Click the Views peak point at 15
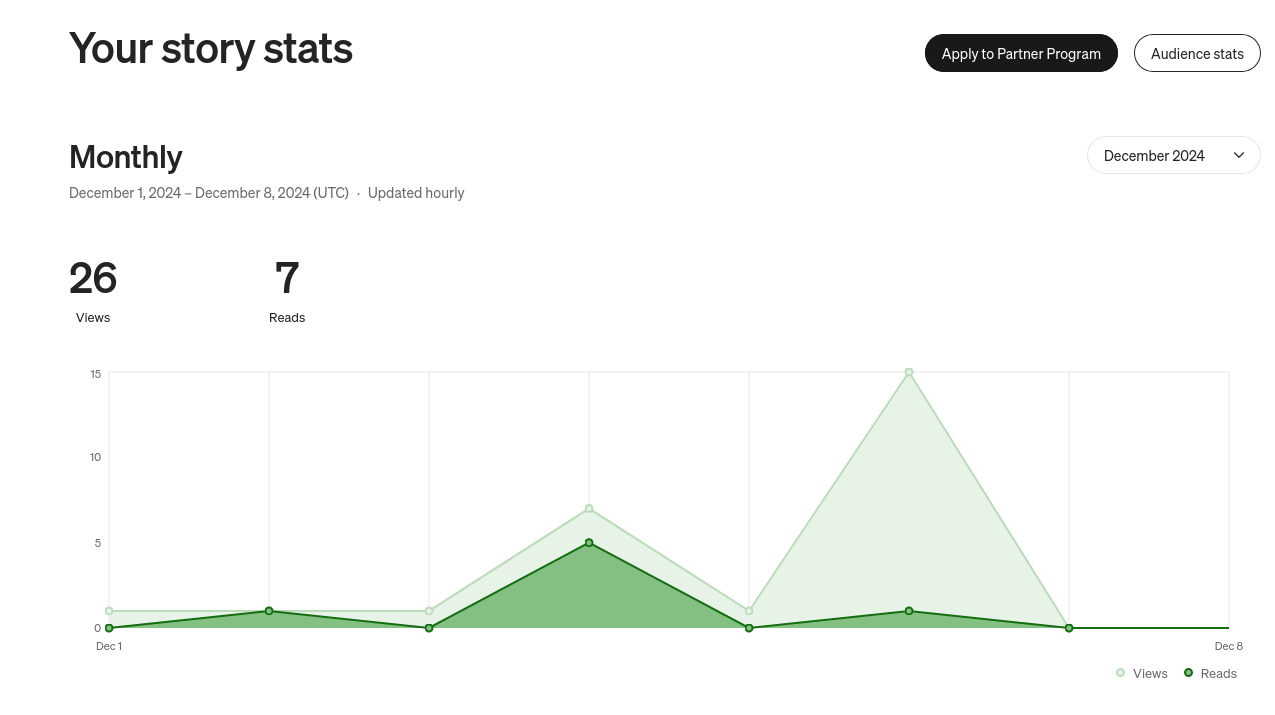The image size is (1275, 715). point(909,372)
